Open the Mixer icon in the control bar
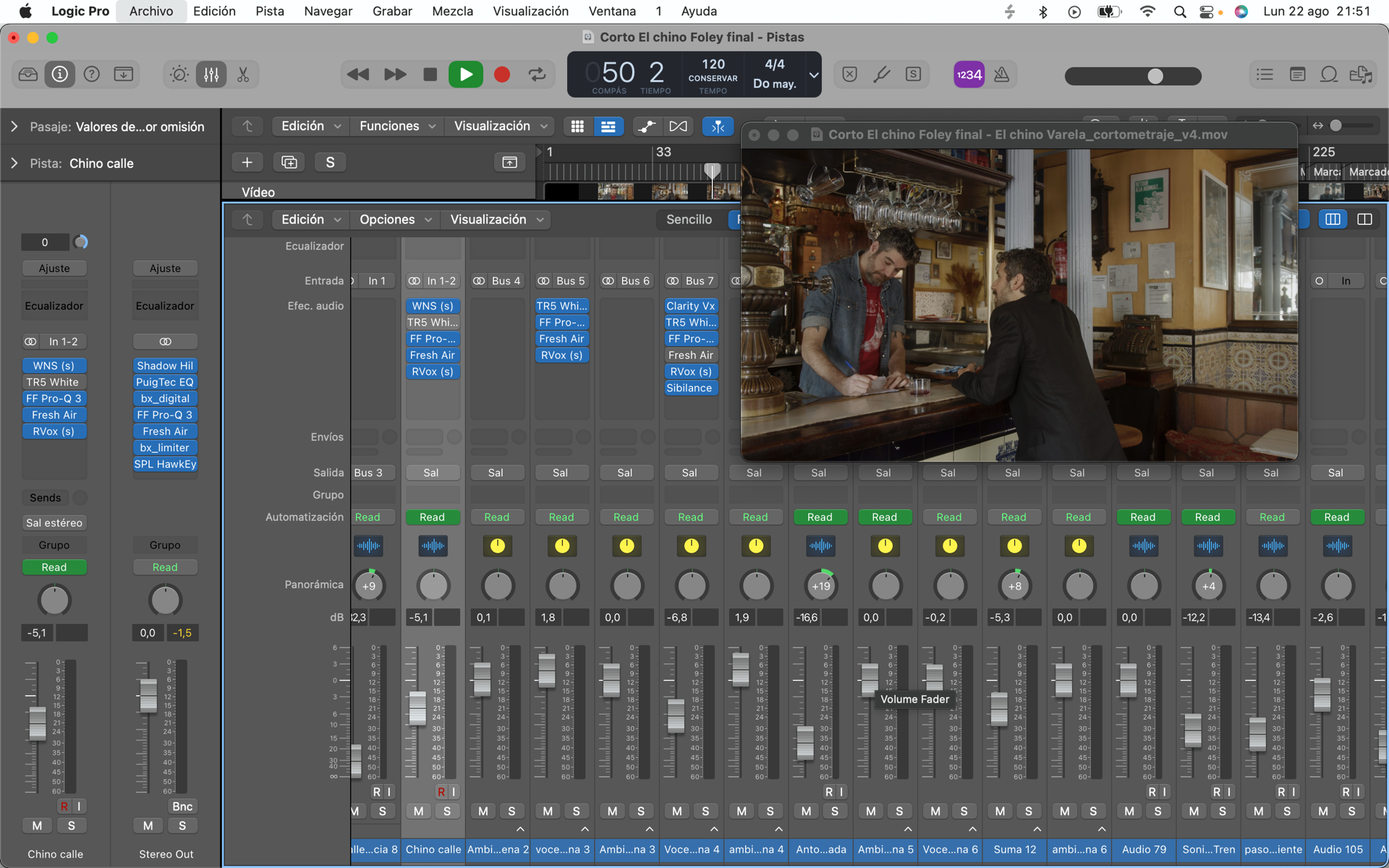Screen dimensions: 1389x868 pyautogui.click(x=211, y=75)
